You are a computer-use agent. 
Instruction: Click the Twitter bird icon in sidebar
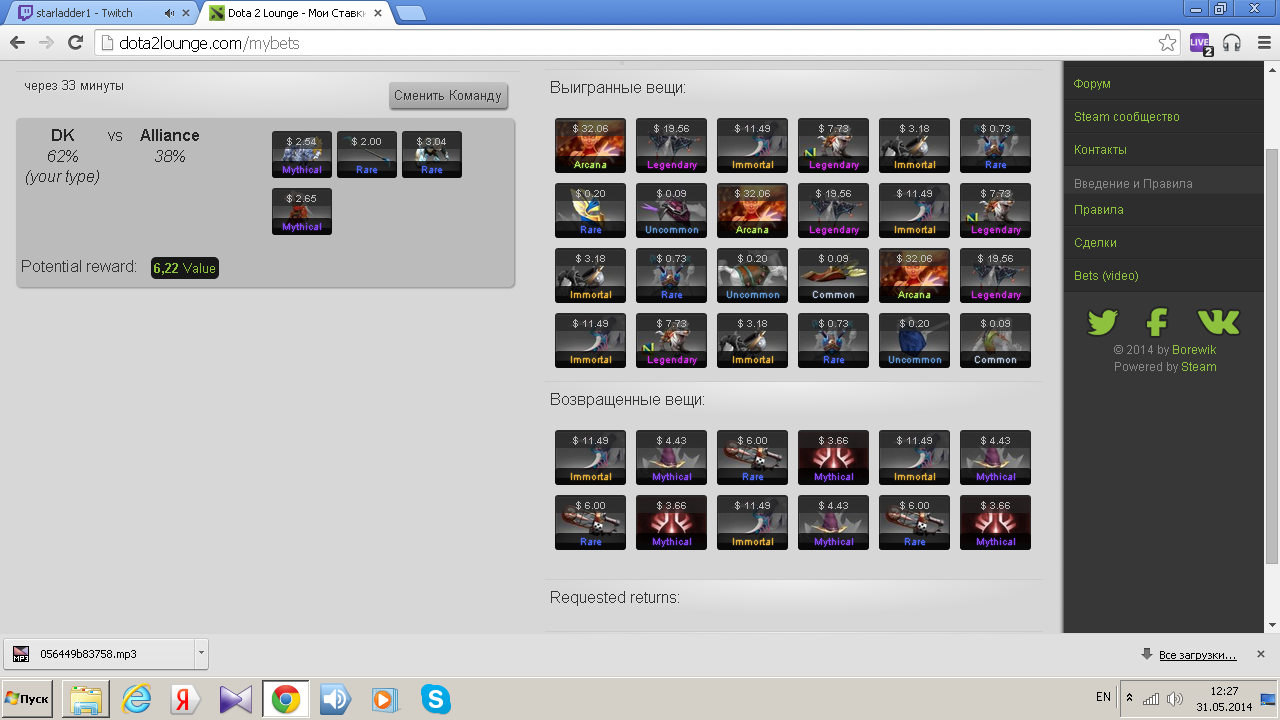pyautogui.click(x=1102, y=322)
